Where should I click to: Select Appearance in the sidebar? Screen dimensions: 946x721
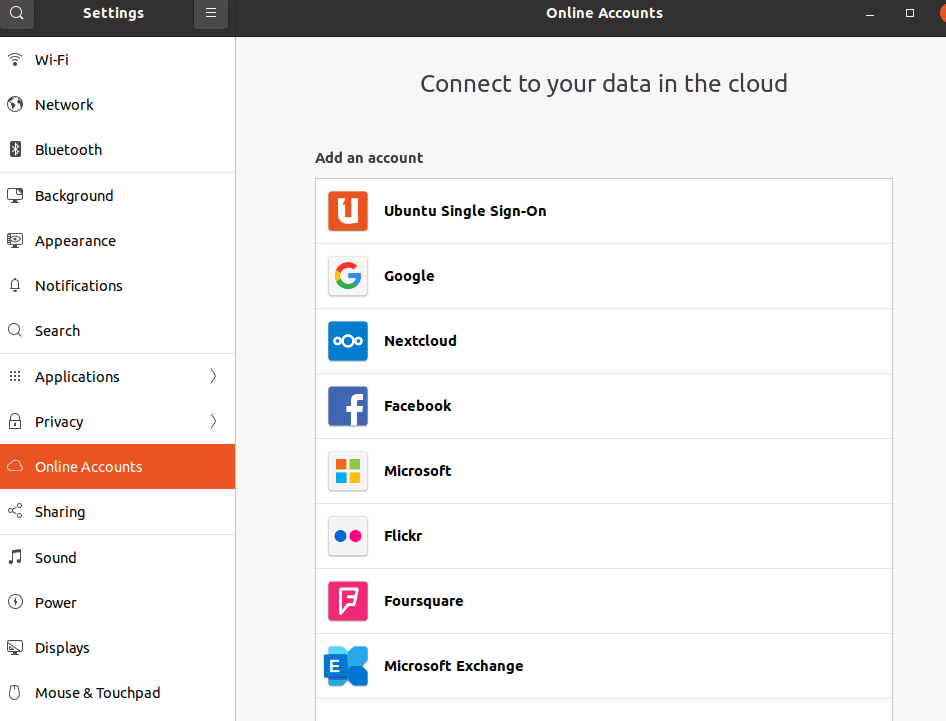118,241
